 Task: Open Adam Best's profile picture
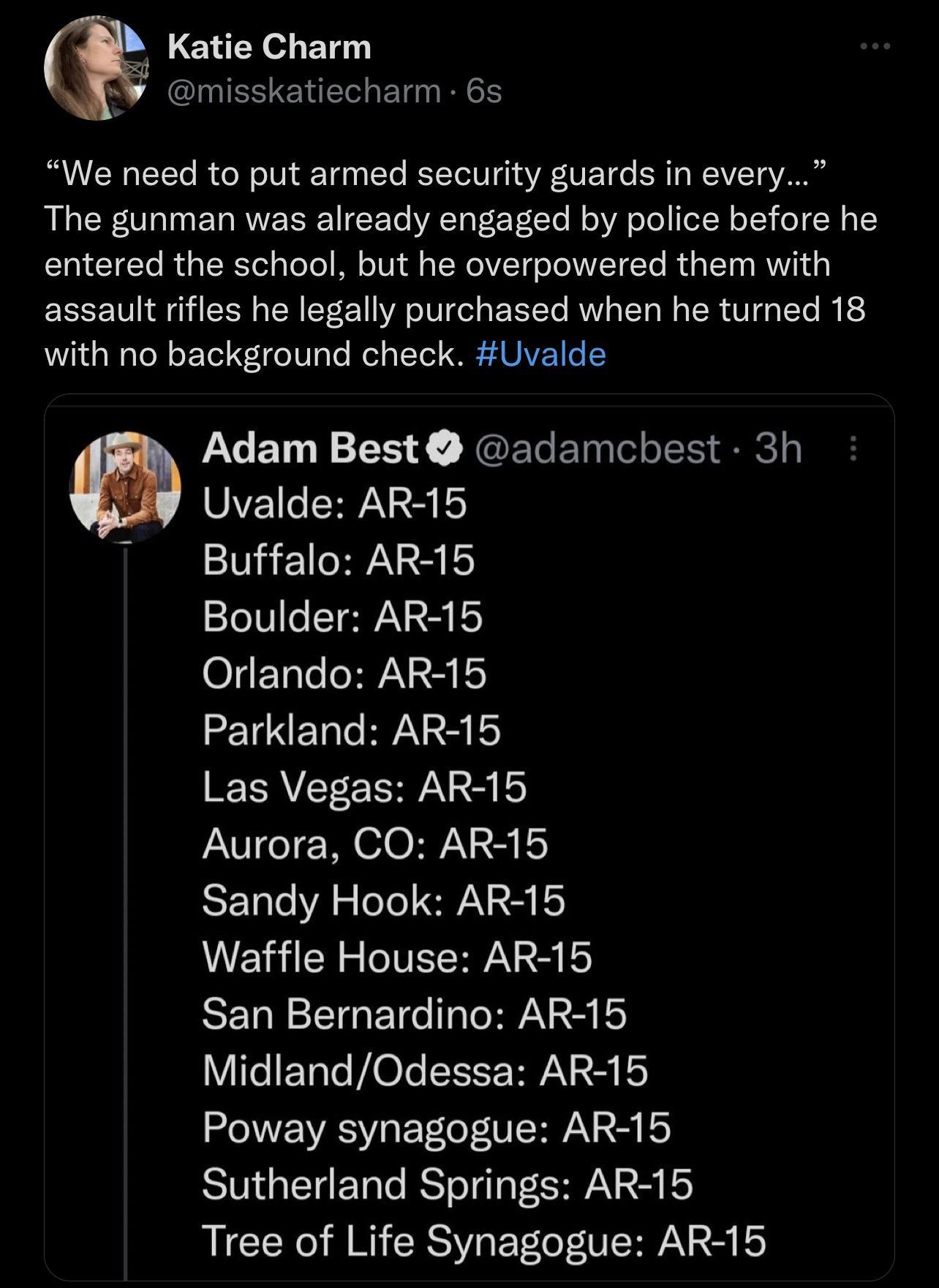click(124, 487)
